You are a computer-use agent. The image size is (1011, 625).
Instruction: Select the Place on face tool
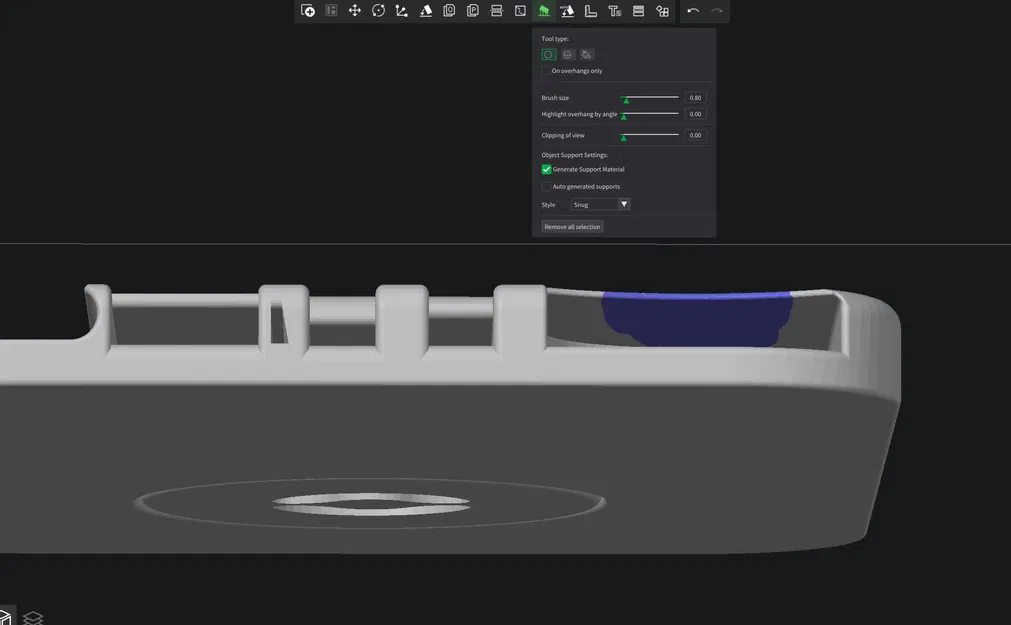pos(425,10)
